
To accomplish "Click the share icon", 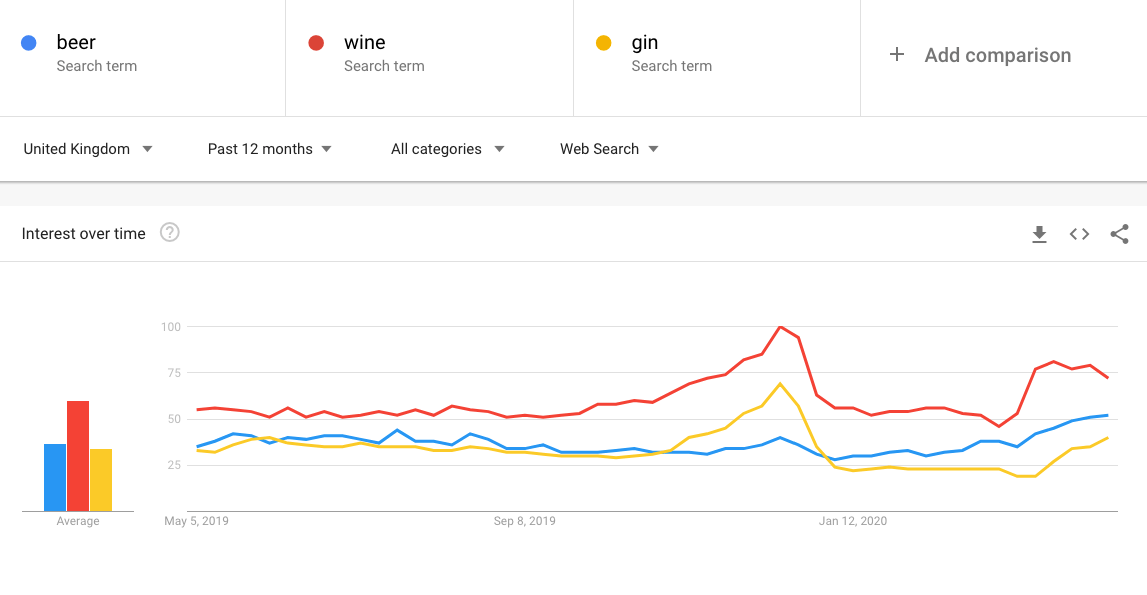I will (1119, 234).
